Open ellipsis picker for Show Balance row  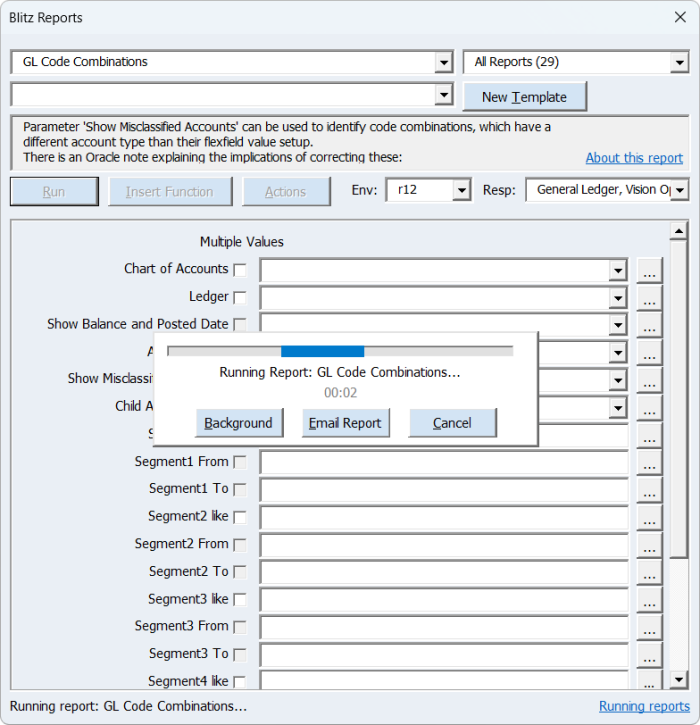pyautogui.click(x=649, y=325)
